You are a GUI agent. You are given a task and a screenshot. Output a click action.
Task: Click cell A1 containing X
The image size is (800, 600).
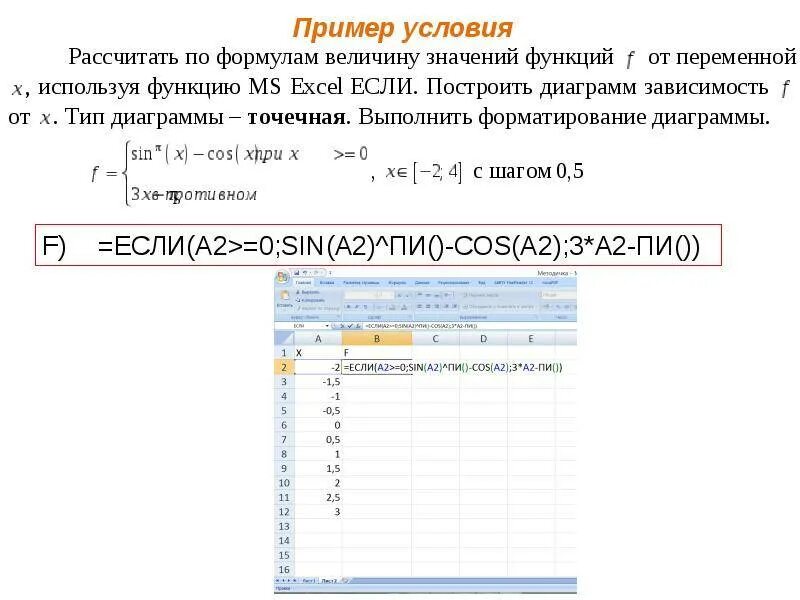pos(318,353)
